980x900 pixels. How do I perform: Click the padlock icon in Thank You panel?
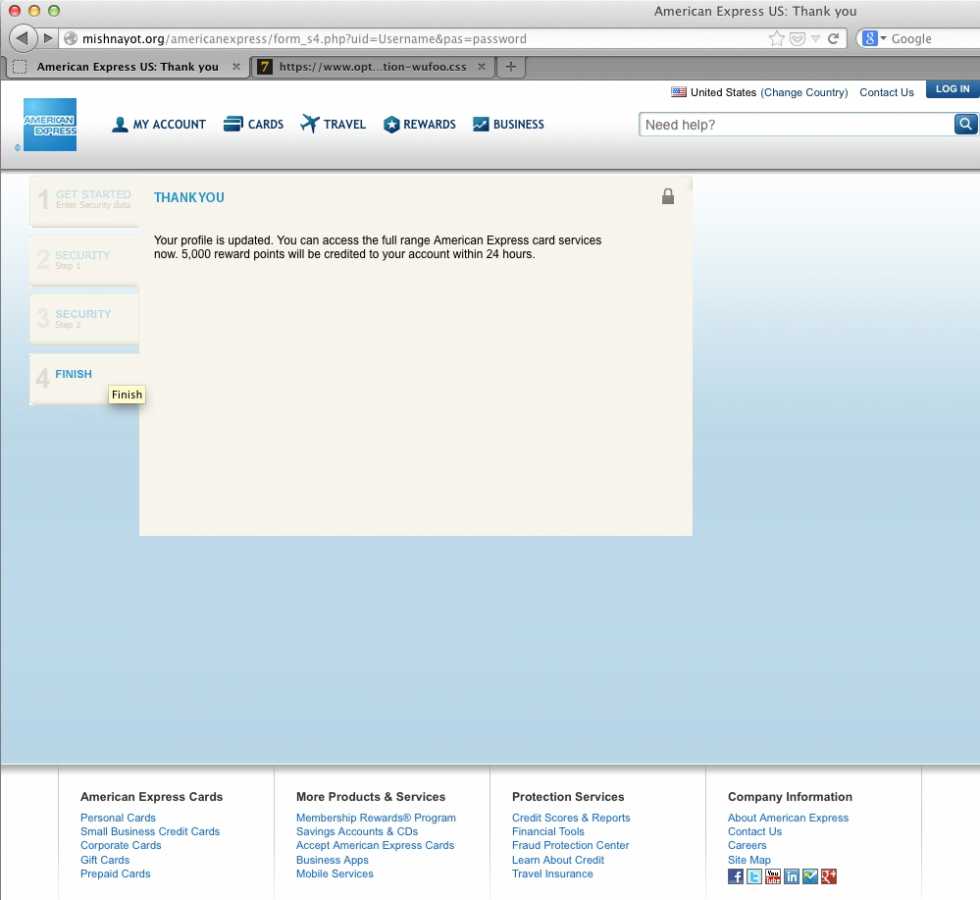pos(668,197)
